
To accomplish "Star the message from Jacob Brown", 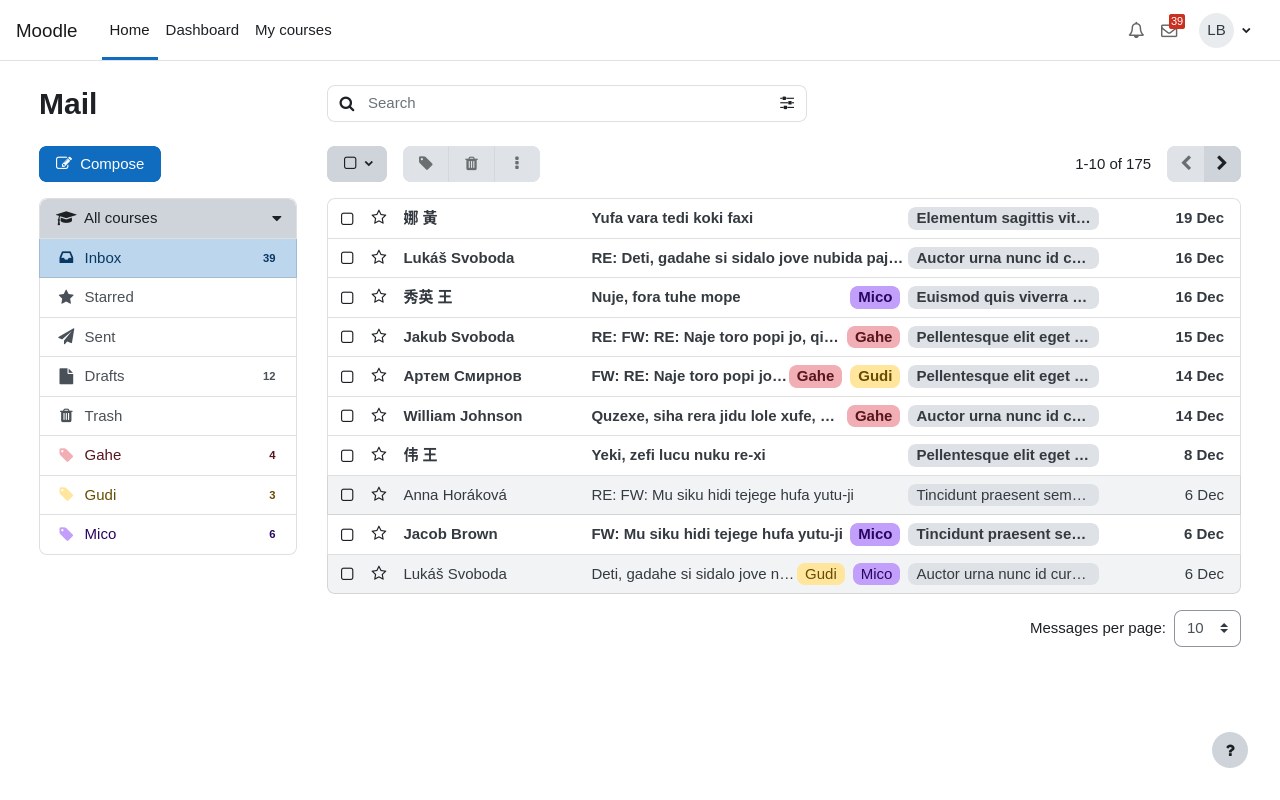I will pyautogui.click(x=379, y=534).
